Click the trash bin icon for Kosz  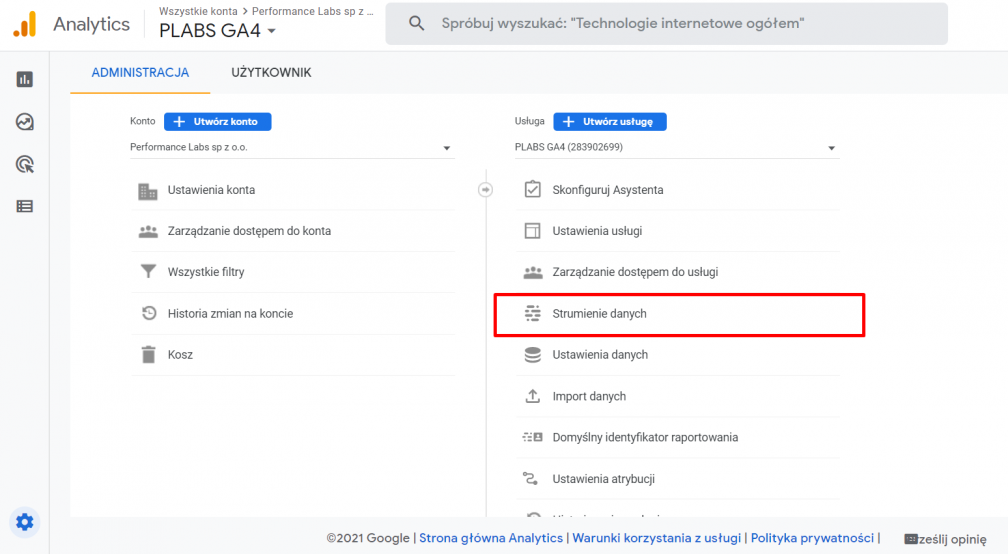(148, 354)
